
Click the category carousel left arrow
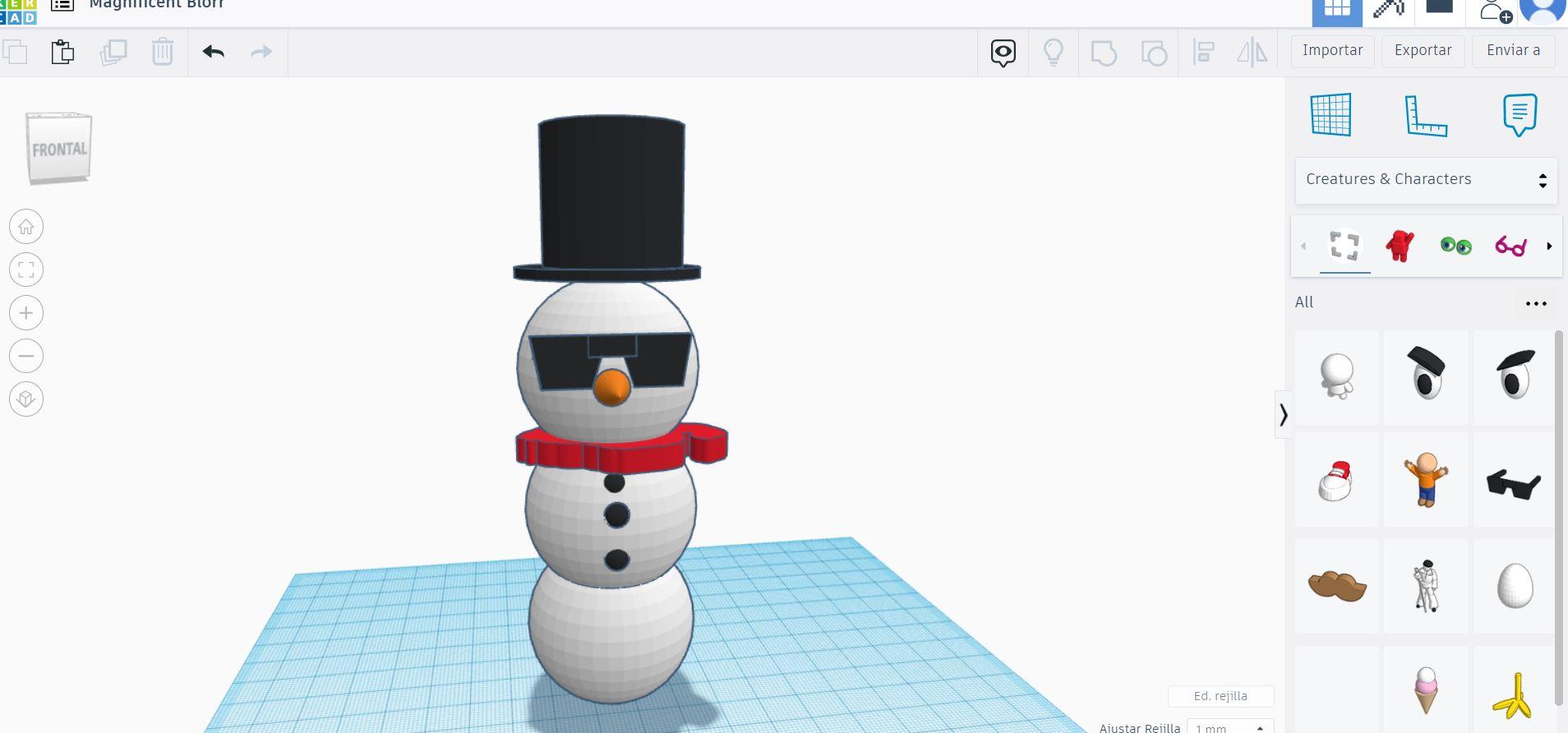(x=1303, y=246)
